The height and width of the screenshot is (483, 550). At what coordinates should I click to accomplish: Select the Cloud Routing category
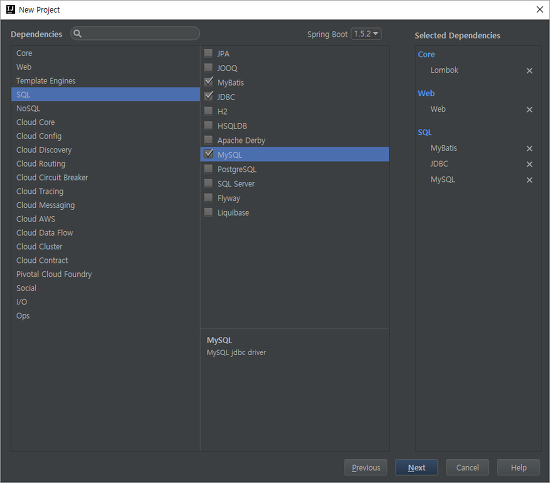[105, 164]
